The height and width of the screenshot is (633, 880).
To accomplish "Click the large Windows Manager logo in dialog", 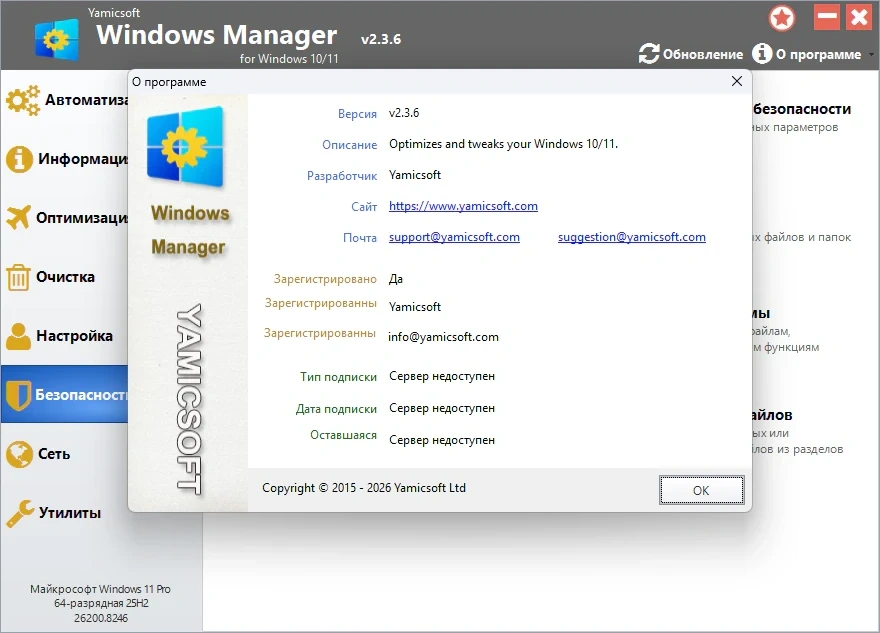I will click(x=186, y=146).
